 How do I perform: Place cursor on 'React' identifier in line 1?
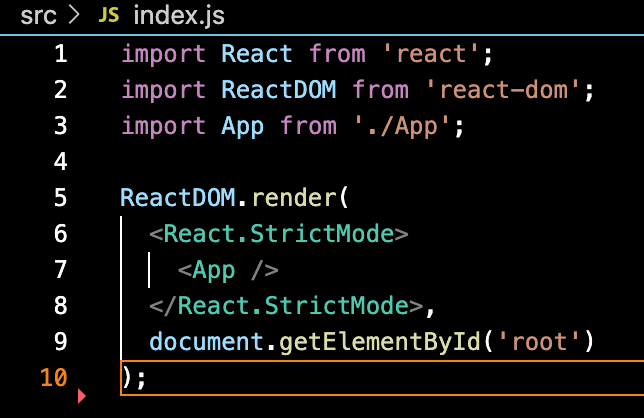coord(257,54)
